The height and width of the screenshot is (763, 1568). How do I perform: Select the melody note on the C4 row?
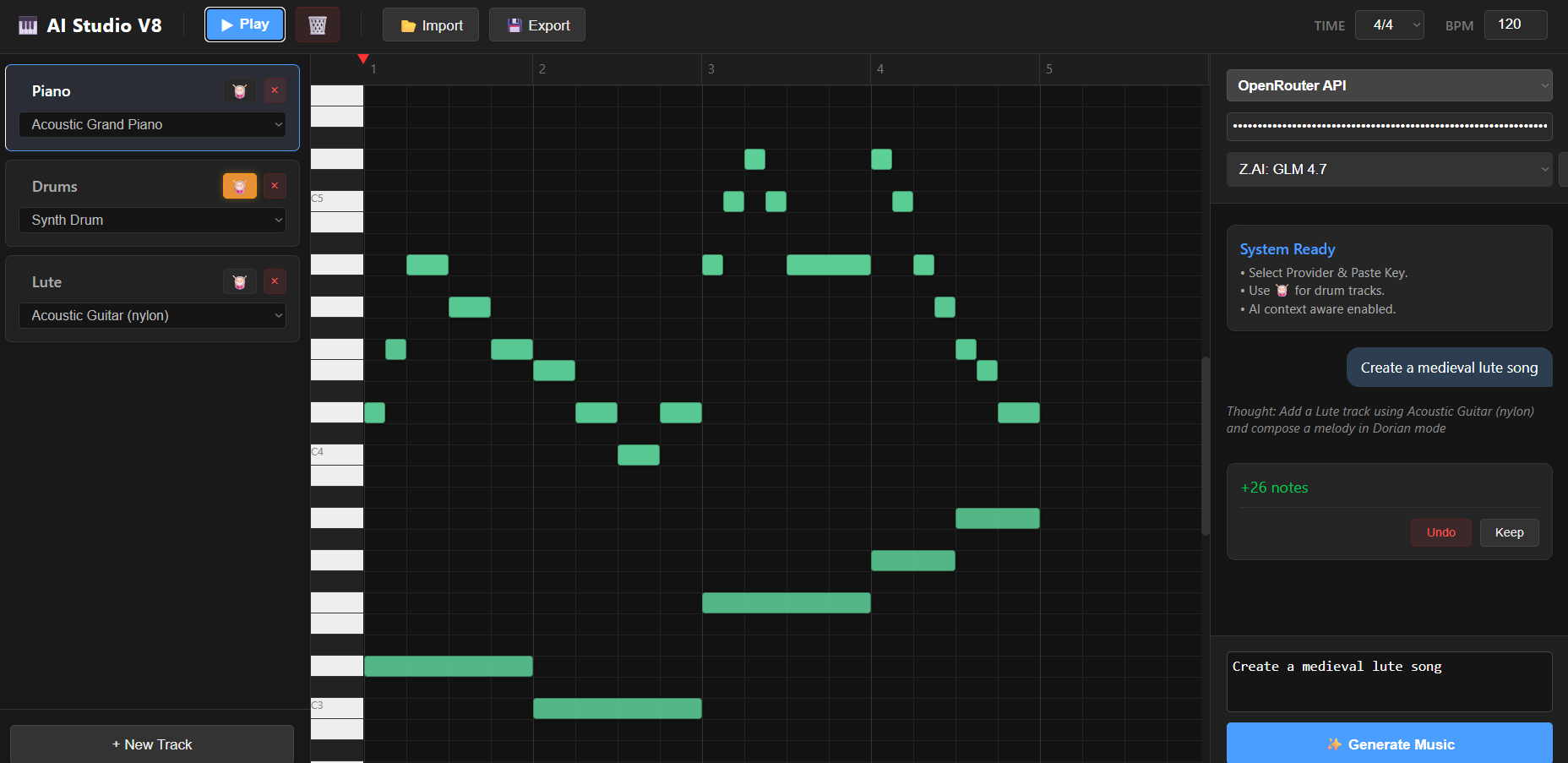pos(639,455)
